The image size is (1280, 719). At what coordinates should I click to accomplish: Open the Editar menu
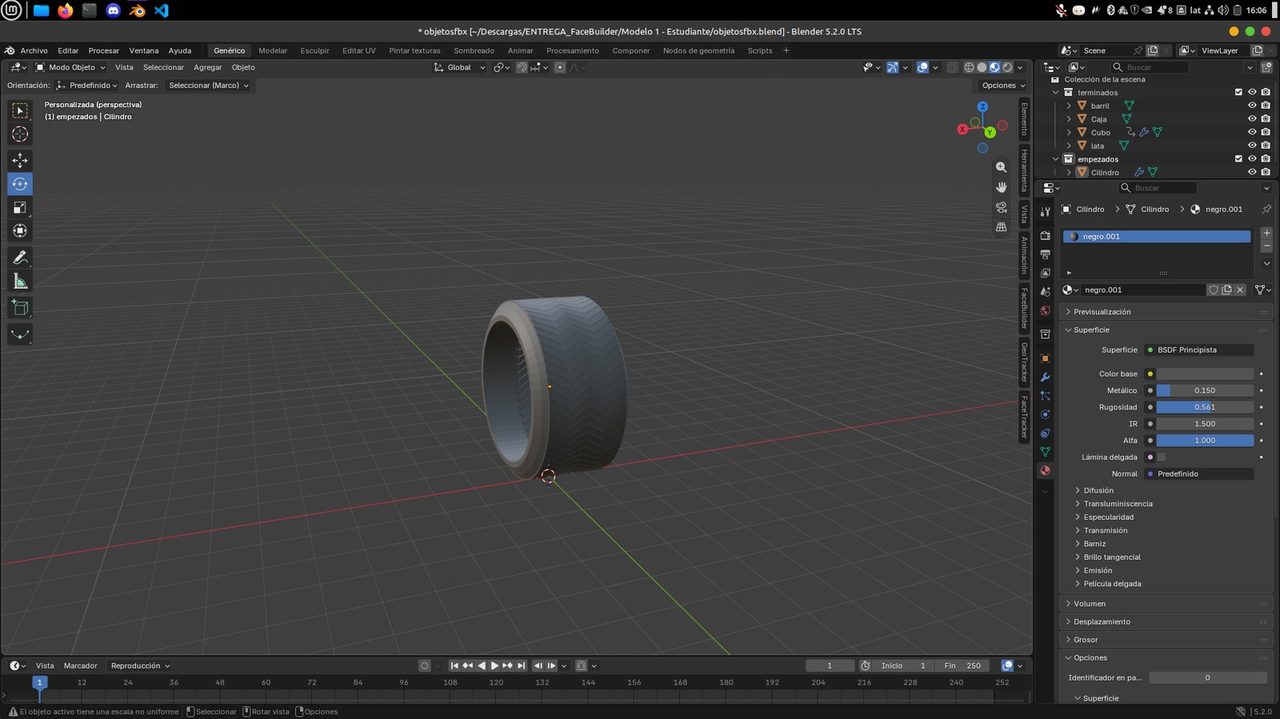(68, 50)
